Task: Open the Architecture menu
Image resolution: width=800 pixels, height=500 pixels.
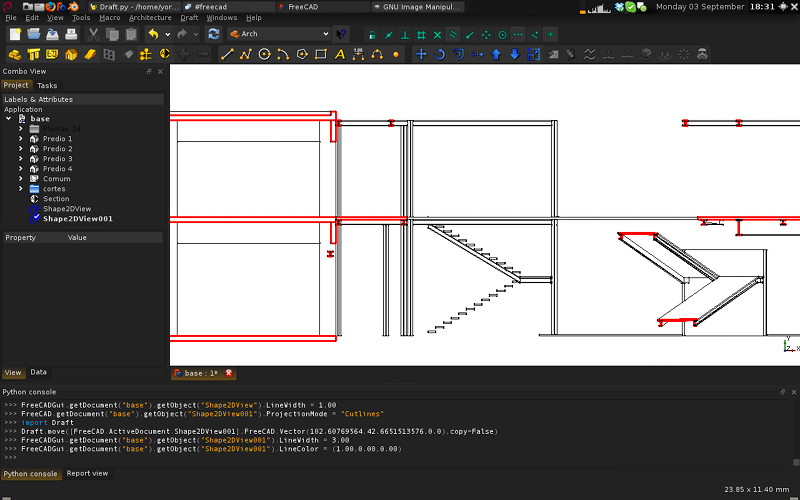Action: (x=150, y=17)
